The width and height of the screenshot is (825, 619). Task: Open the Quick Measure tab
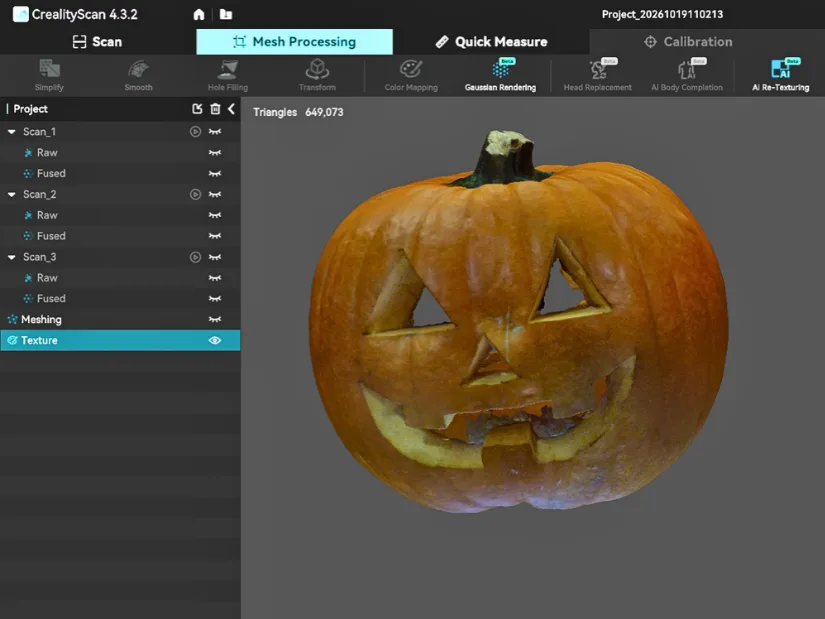coord(491,42)
